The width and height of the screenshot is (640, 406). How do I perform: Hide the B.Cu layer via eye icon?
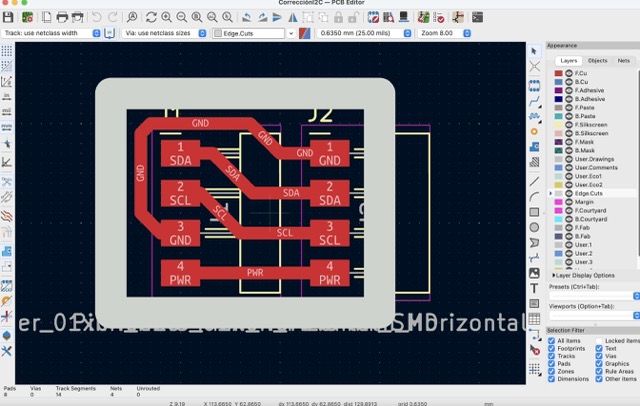569,82
